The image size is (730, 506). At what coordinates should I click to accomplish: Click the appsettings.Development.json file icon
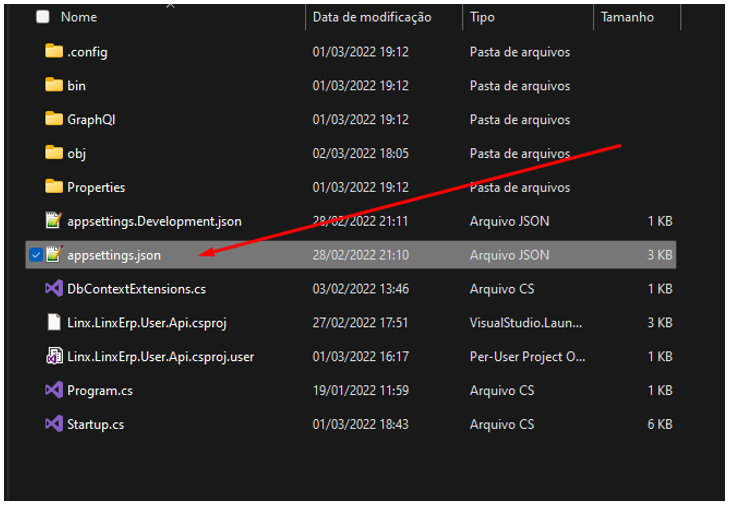pyautogui.click(x=54, y=221)
